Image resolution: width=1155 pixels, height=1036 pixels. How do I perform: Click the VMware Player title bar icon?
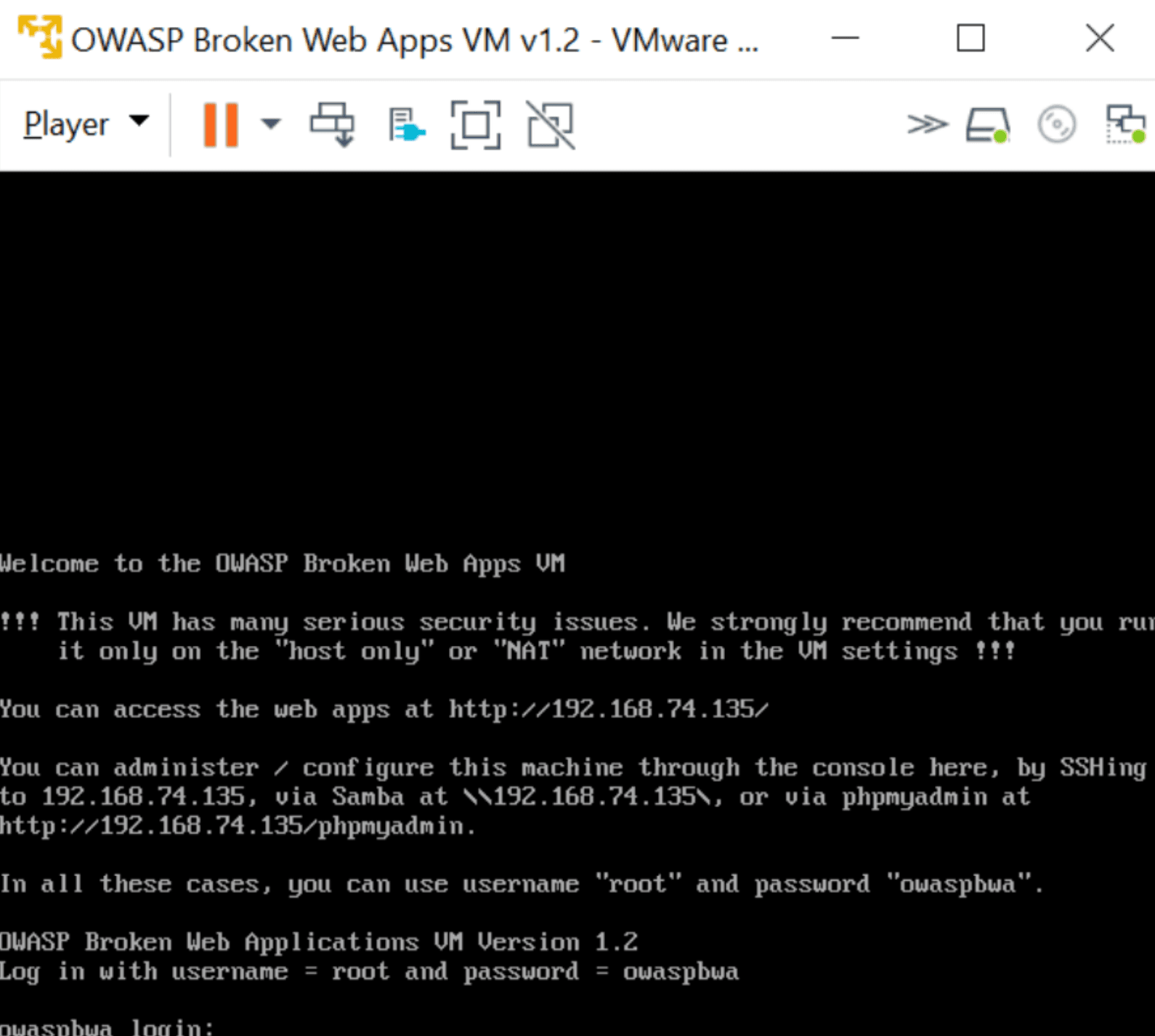pos(40,36)
